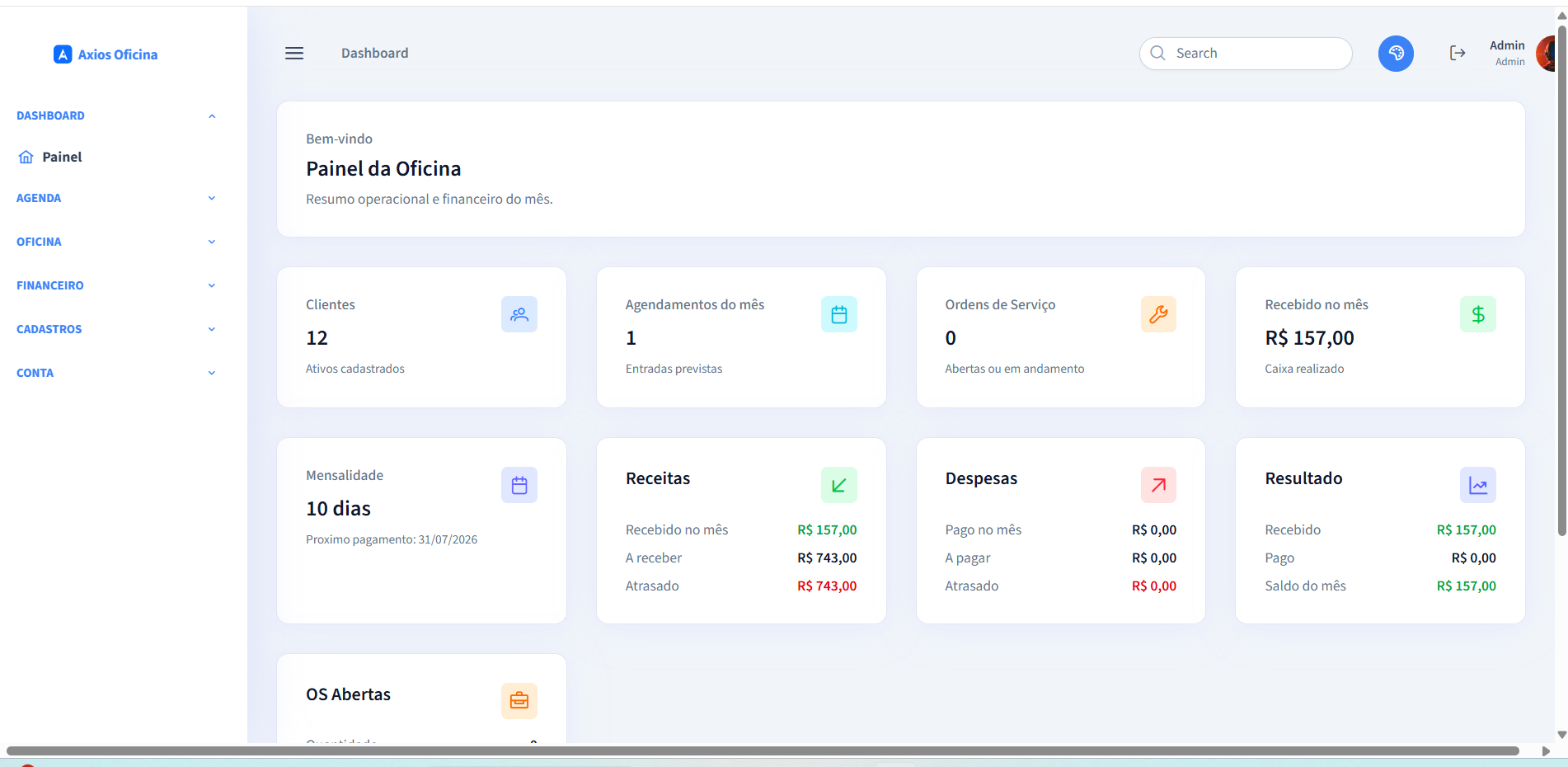Click Proximo pagamento: 31/07/2026 text
The width and height of the screenshot is (1568, 767).
[x=392, y=539]
